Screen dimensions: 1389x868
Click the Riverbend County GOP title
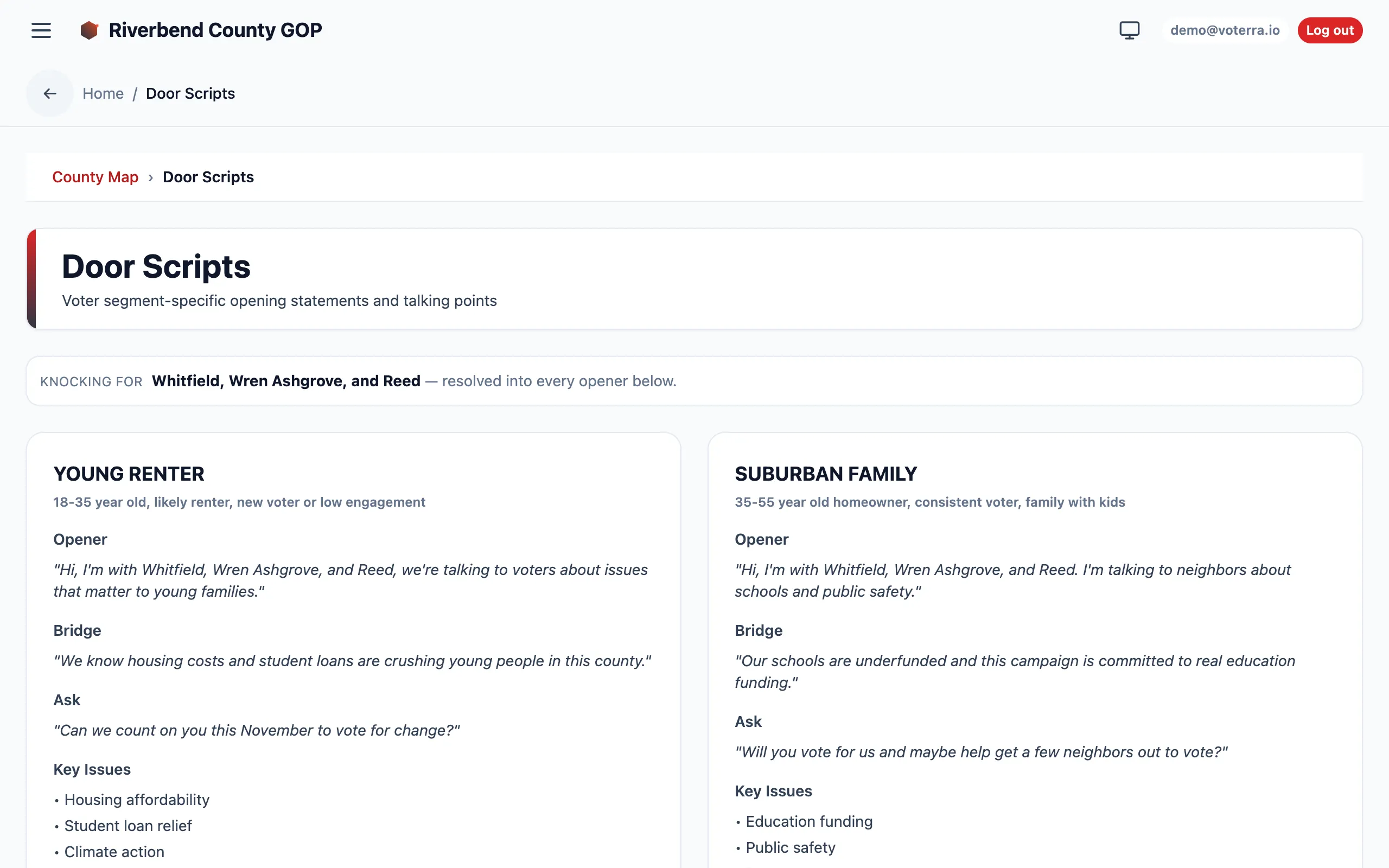coord(215,30)
